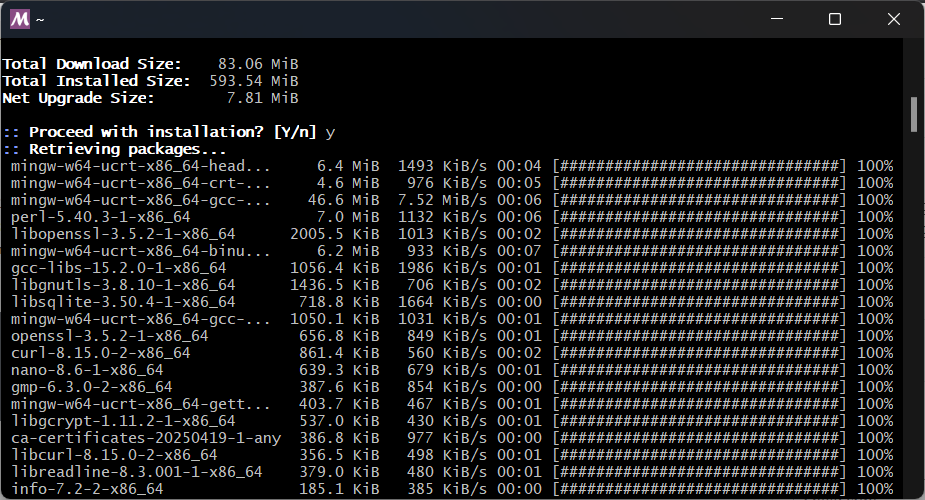Screen dimensions: 925x500
Task: Click the Retrieving packages status line
Action: coord(114,149)
